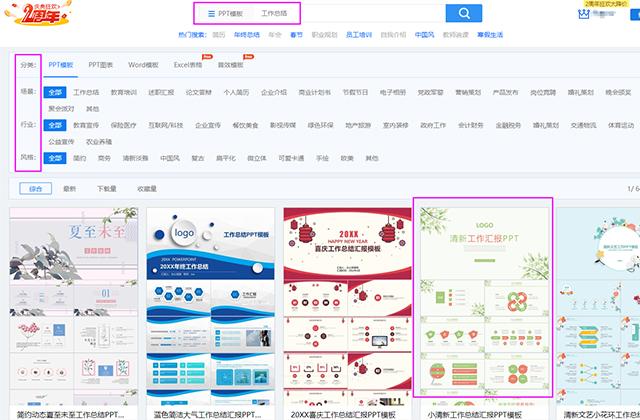Select the 岗位竞聘 scene filter

(543, 92)
